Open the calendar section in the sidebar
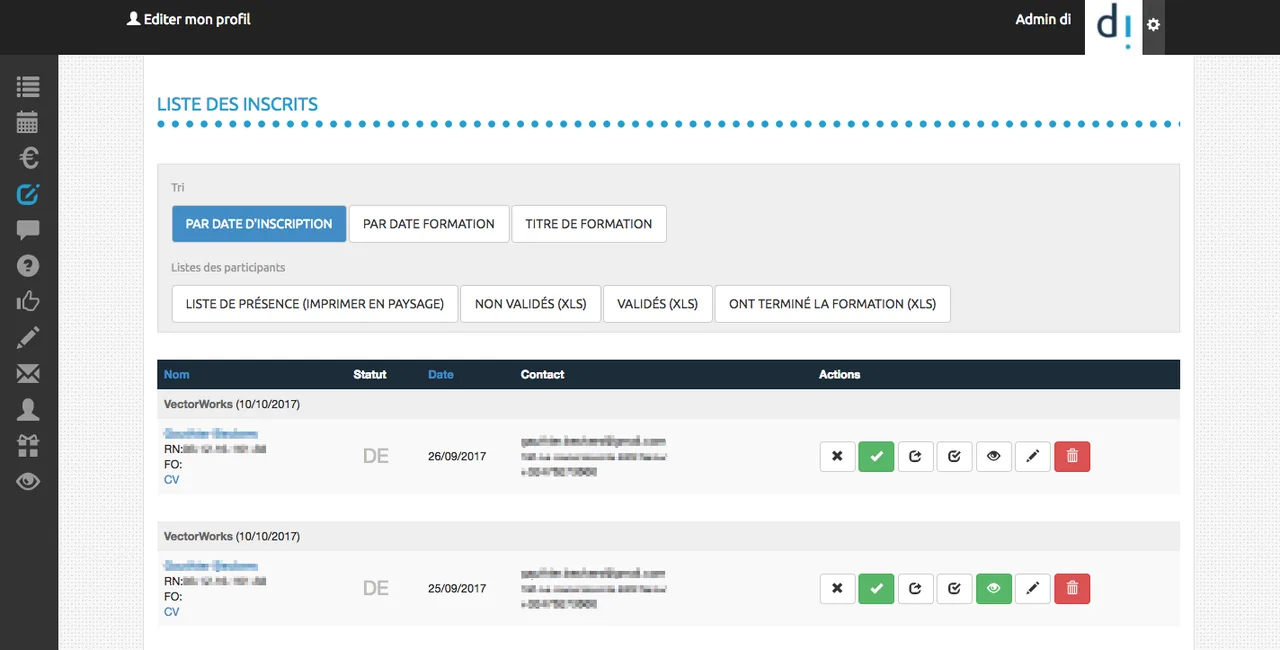The image size is (1280, 650). [28, 122]
